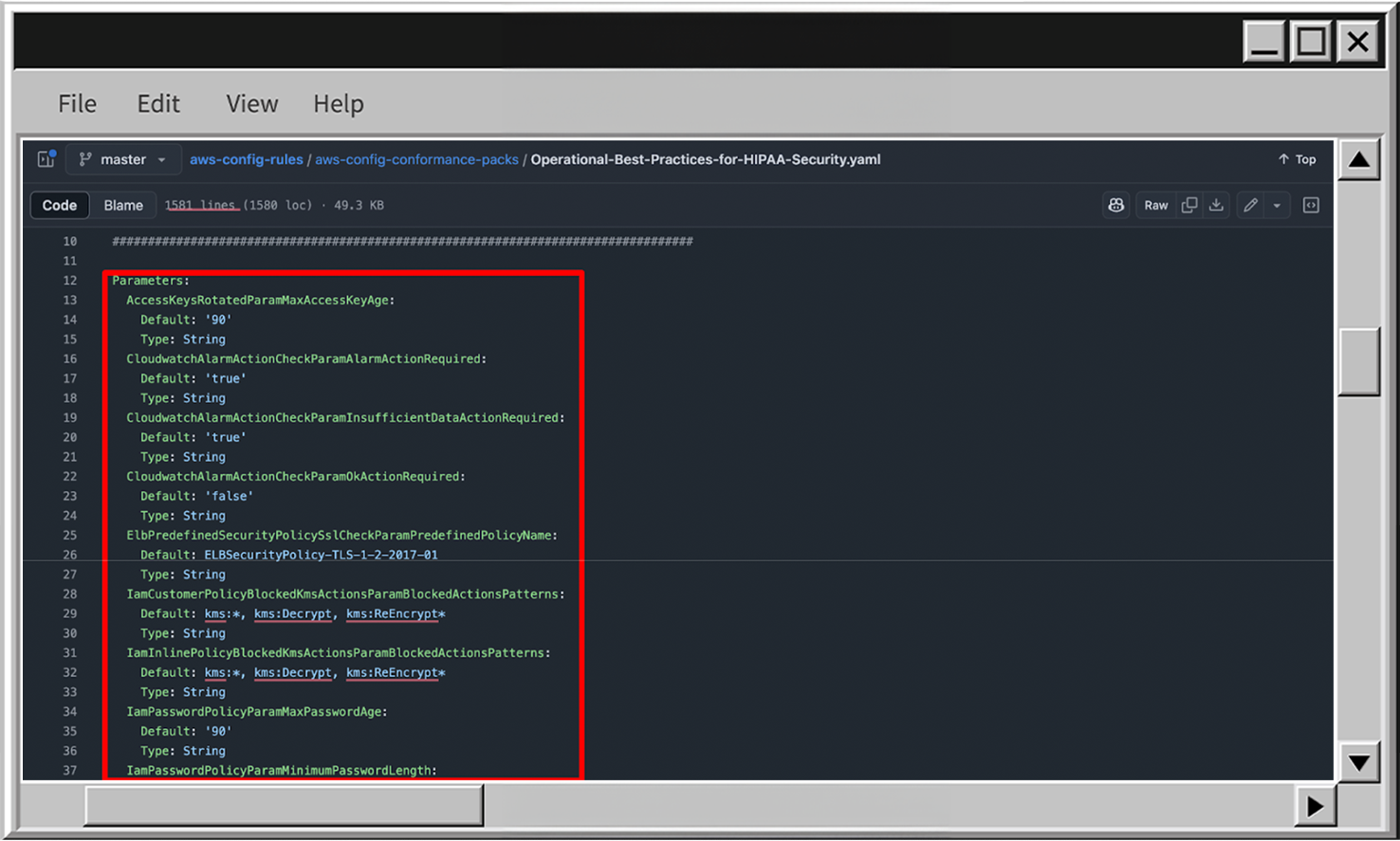
Task: Maximize the application window
Action: [x=1312, y=42]
